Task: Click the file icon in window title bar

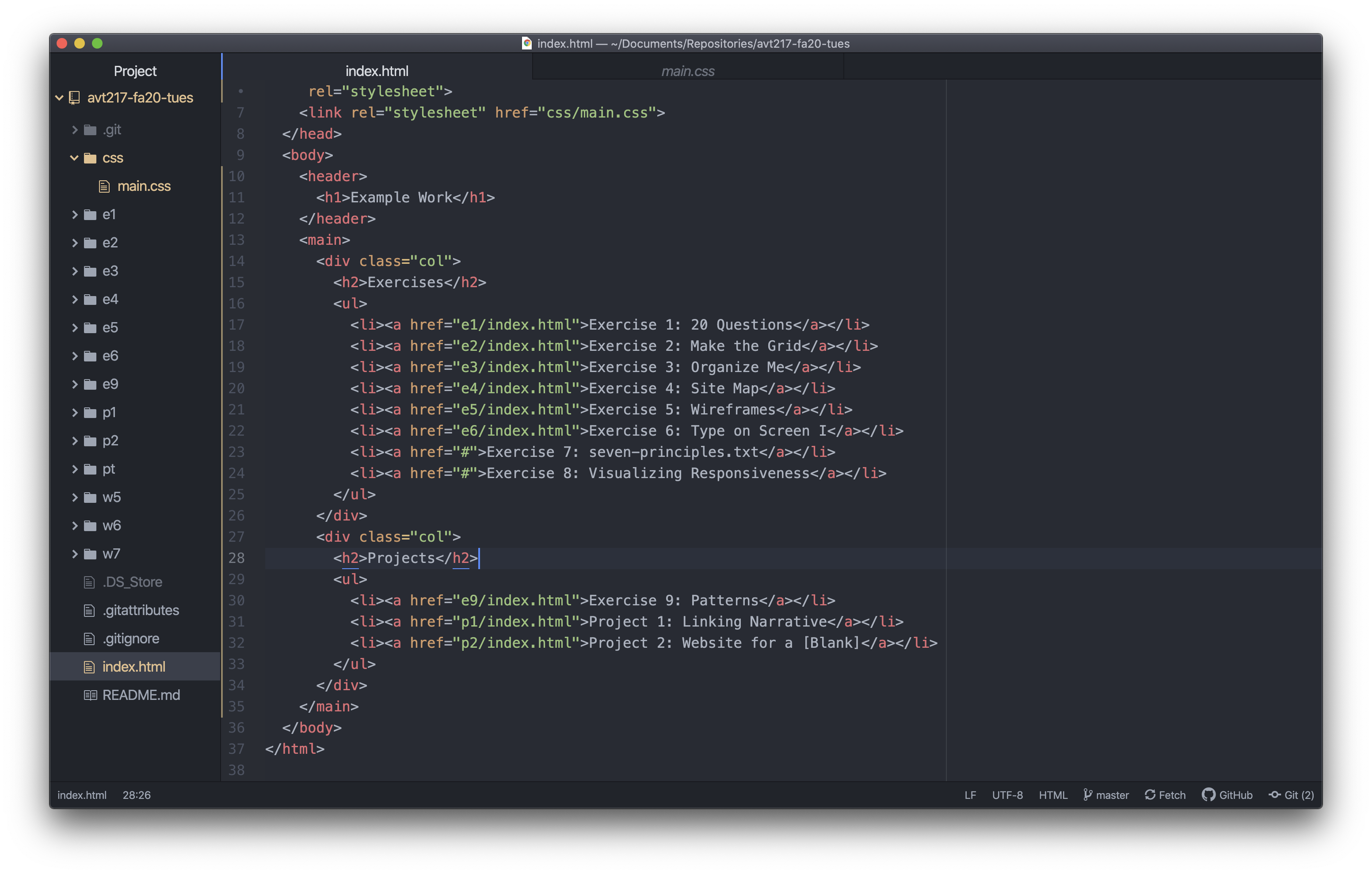Action: (527, 43)
